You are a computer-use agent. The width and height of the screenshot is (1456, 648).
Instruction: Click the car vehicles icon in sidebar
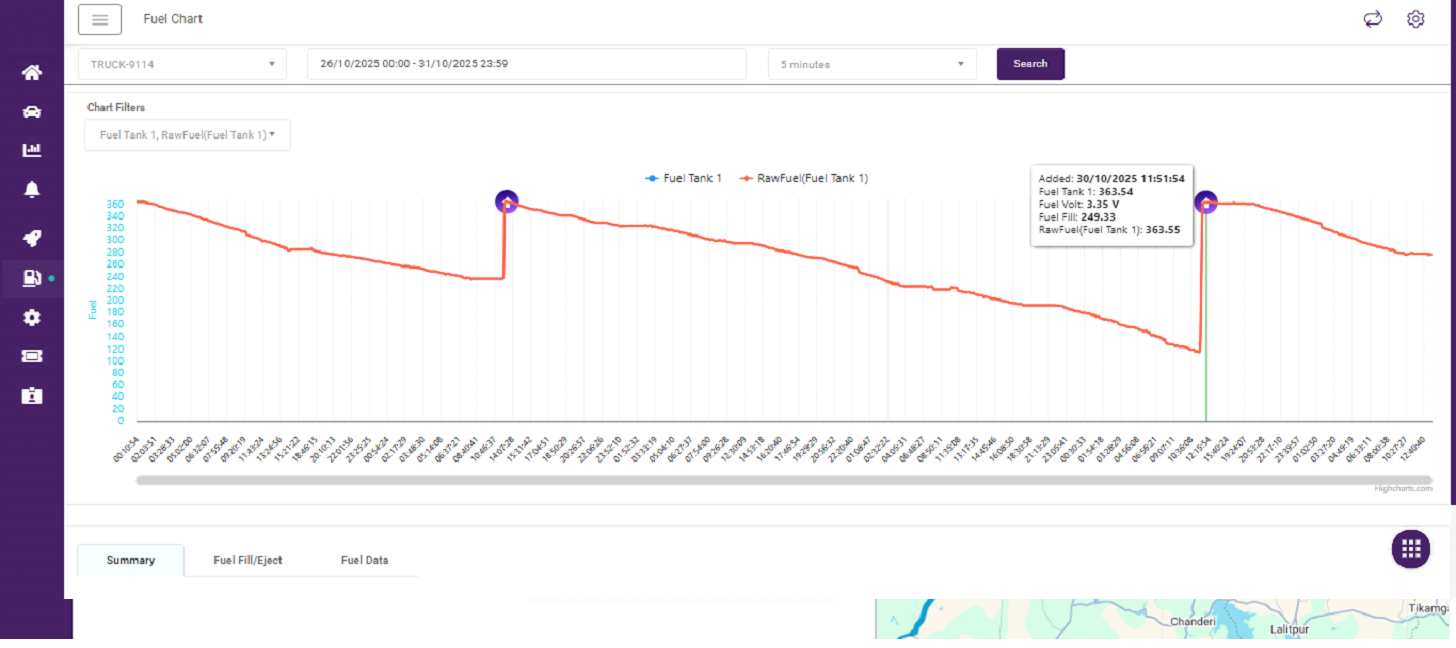(x=32, y=112)
